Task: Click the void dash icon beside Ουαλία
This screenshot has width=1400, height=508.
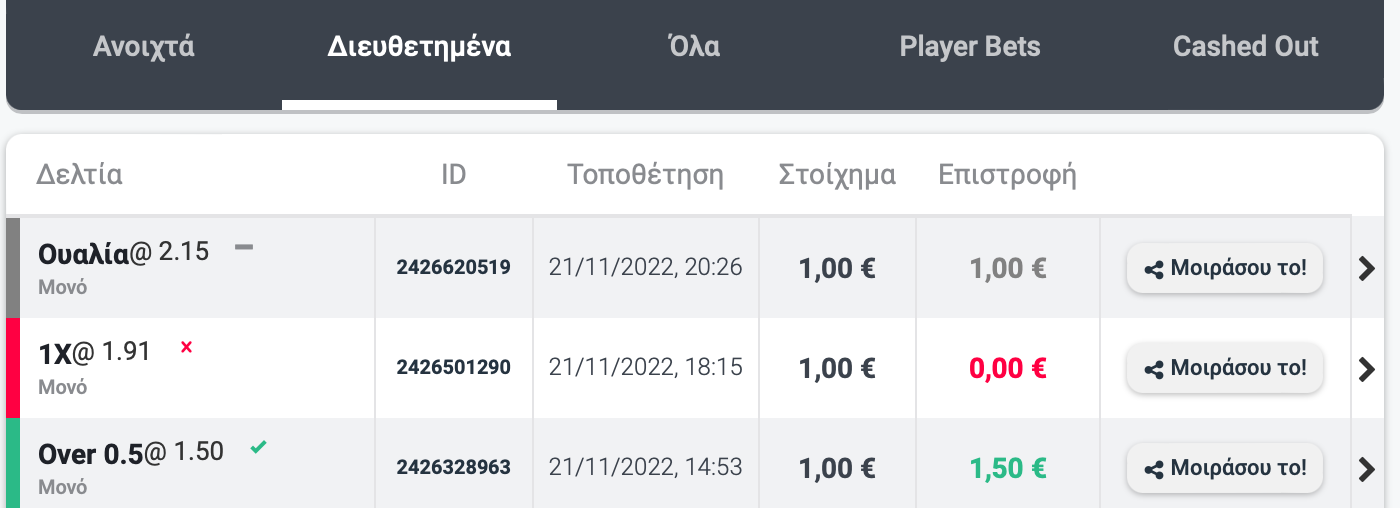Action: [x=244, y=248]
